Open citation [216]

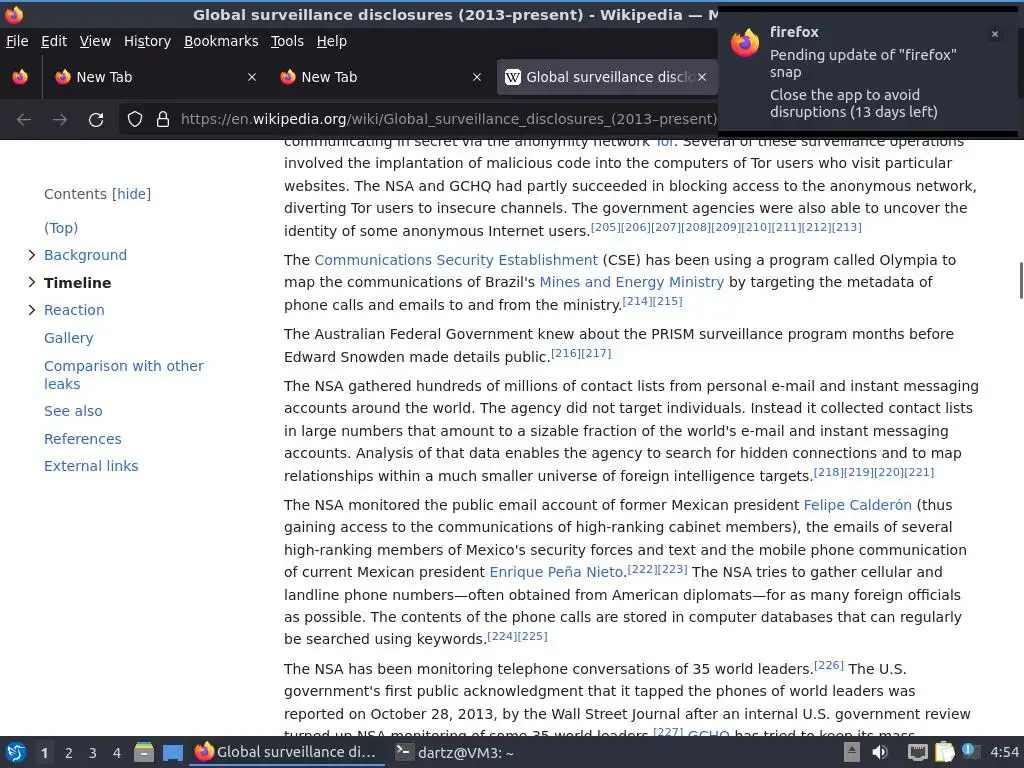[566, 353]
